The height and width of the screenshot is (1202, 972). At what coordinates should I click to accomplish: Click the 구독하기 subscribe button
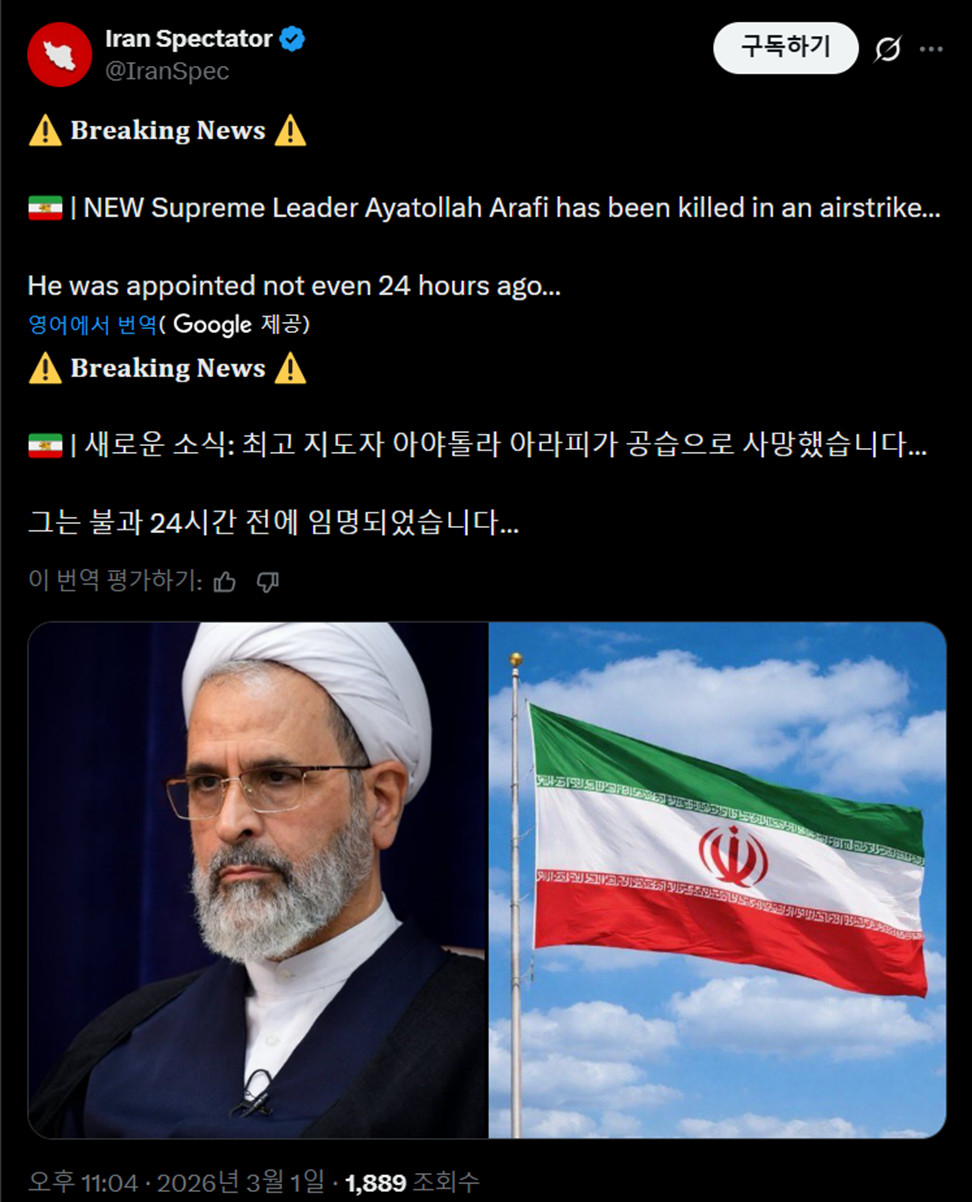785,48
